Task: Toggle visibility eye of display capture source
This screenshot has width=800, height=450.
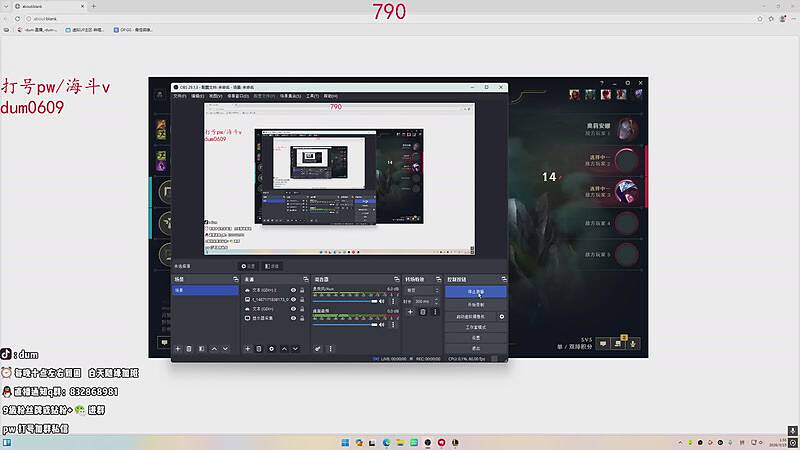Action: pos(293,319)
